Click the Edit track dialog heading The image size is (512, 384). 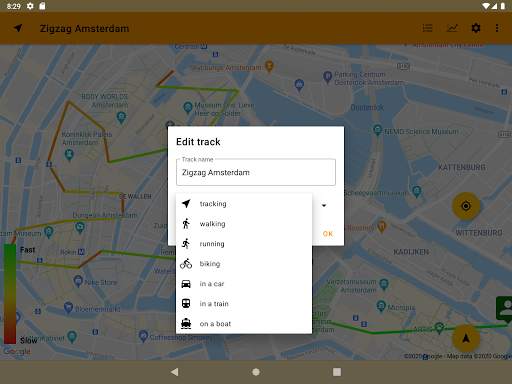coord(198,142)
